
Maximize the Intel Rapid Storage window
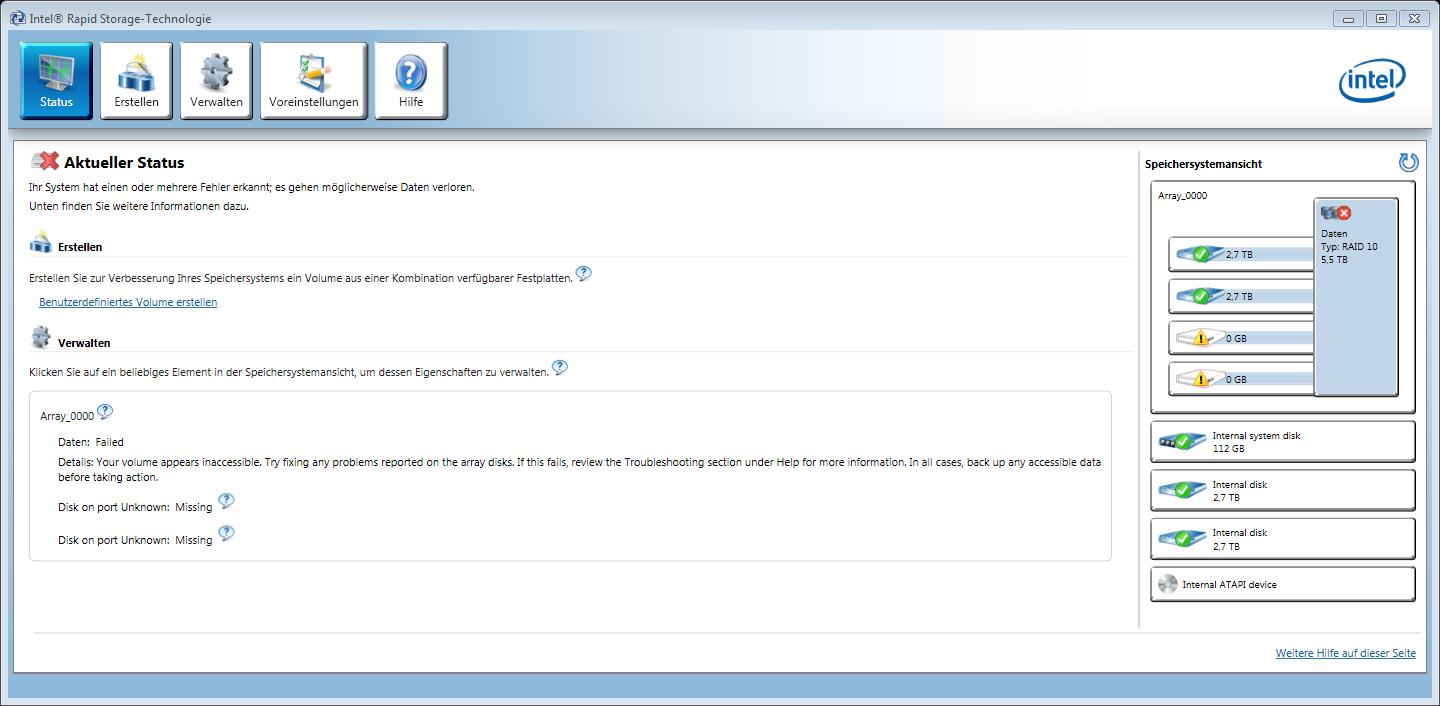tap(1381, 18)
